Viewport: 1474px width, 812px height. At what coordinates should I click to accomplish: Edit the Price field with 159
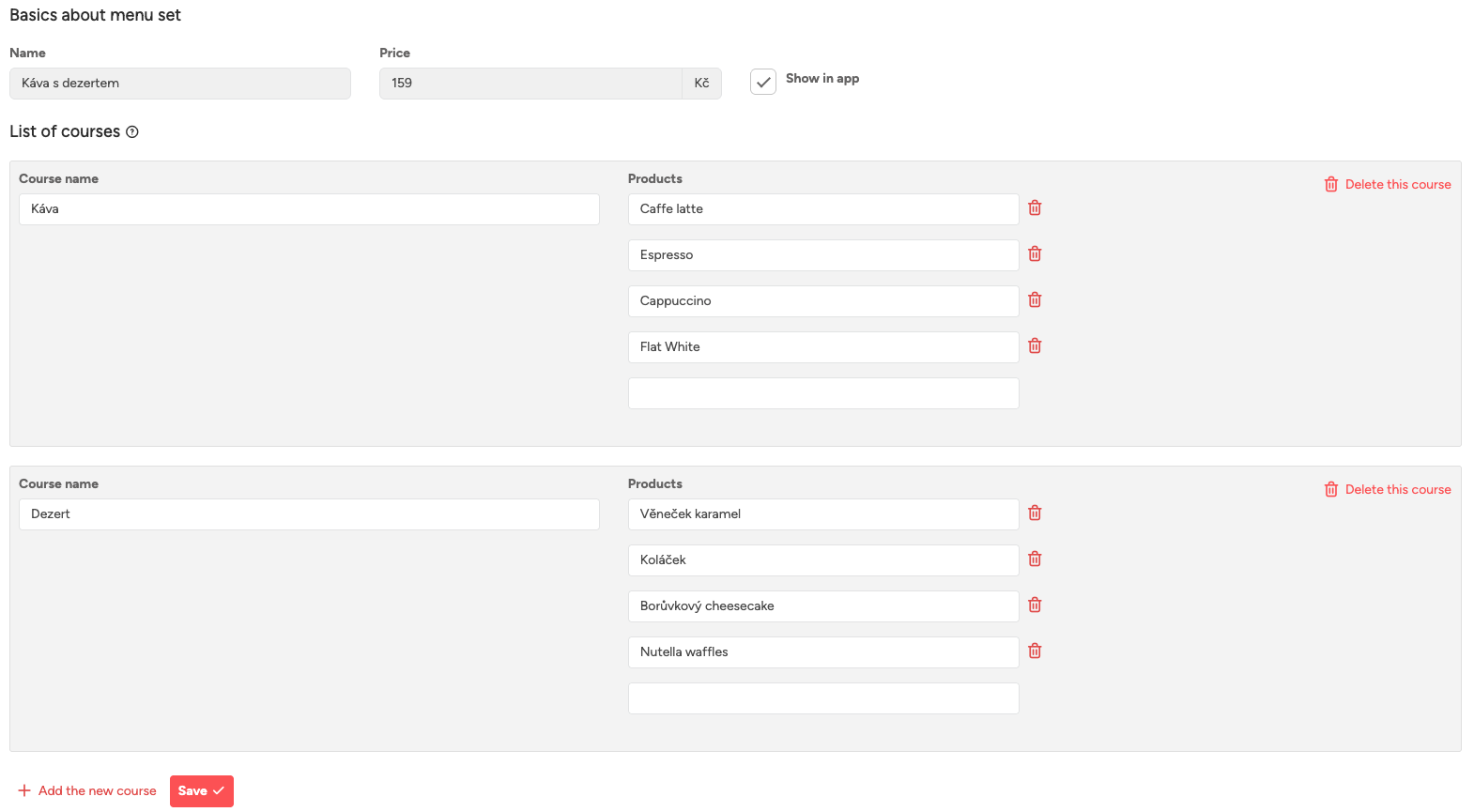click(x=530, y=84)
